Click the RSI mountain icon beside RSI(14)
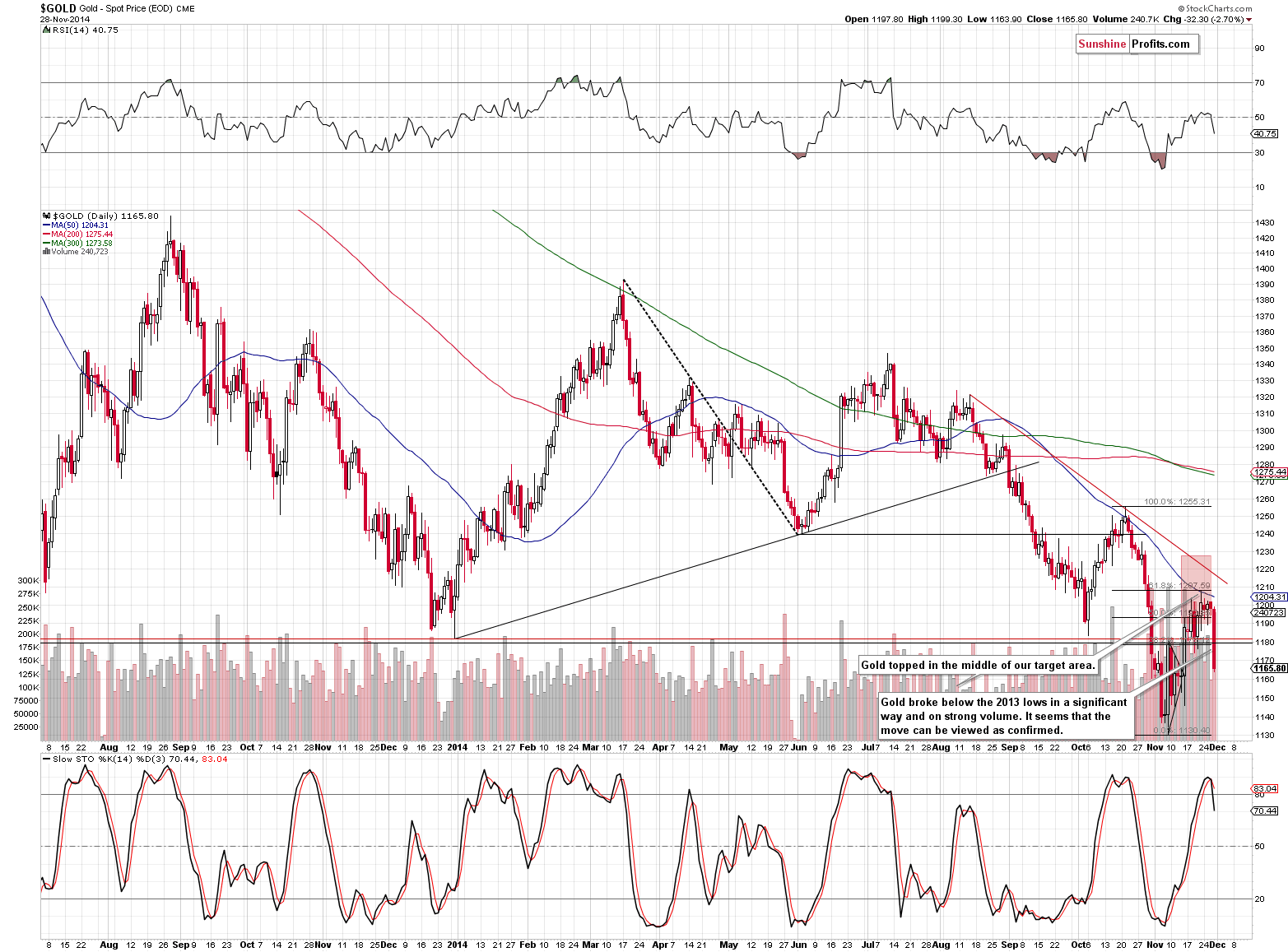 [45, 30]
